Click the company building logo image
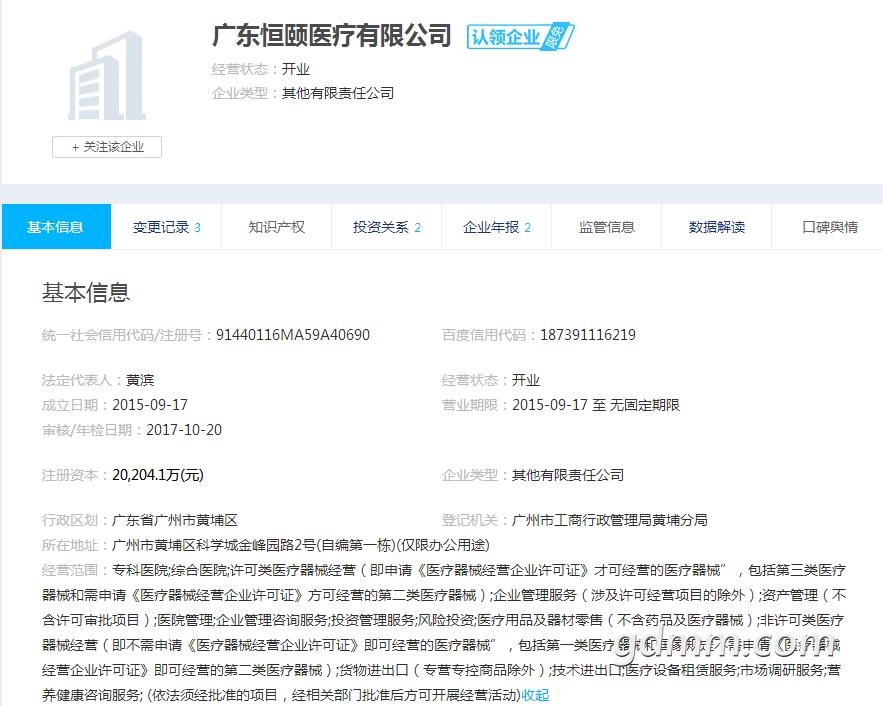This screenshot has height=706, width=883. 107,76
